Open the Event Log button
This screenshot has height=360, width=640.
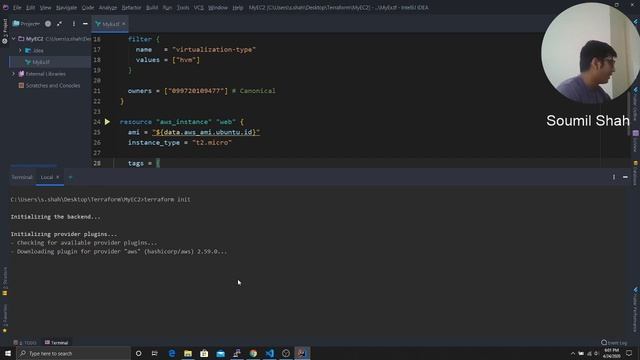pyautogui.click(x=614, y=342)
